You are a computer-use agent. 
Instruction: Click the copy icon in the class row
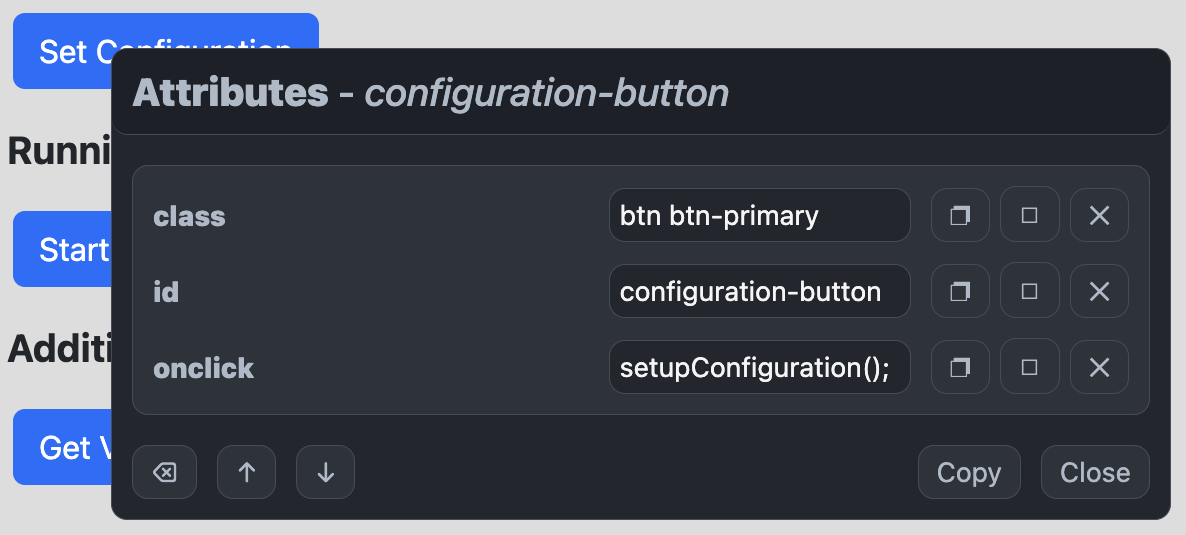(960, 215)
